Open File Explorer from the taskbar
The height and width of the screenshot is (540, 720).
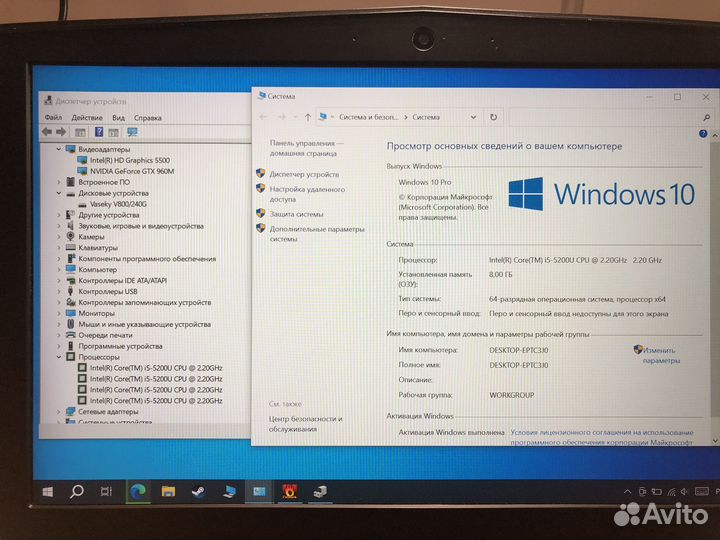coord(168,492)
